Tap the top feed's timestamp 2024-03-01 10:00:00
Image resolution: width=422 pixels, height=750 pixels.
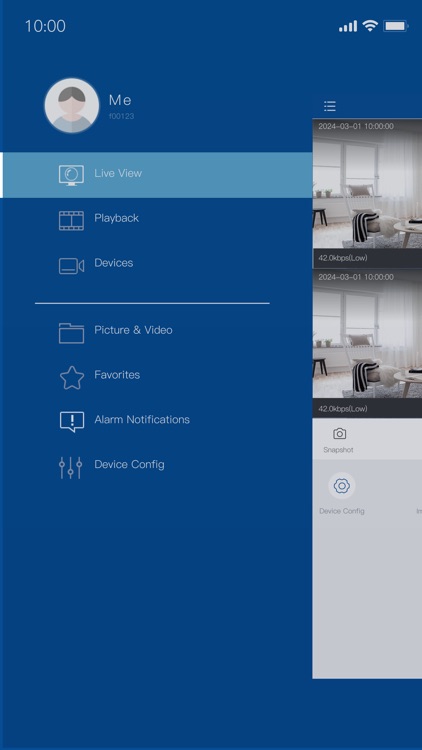pyautogui.click(x=356, y=126)
